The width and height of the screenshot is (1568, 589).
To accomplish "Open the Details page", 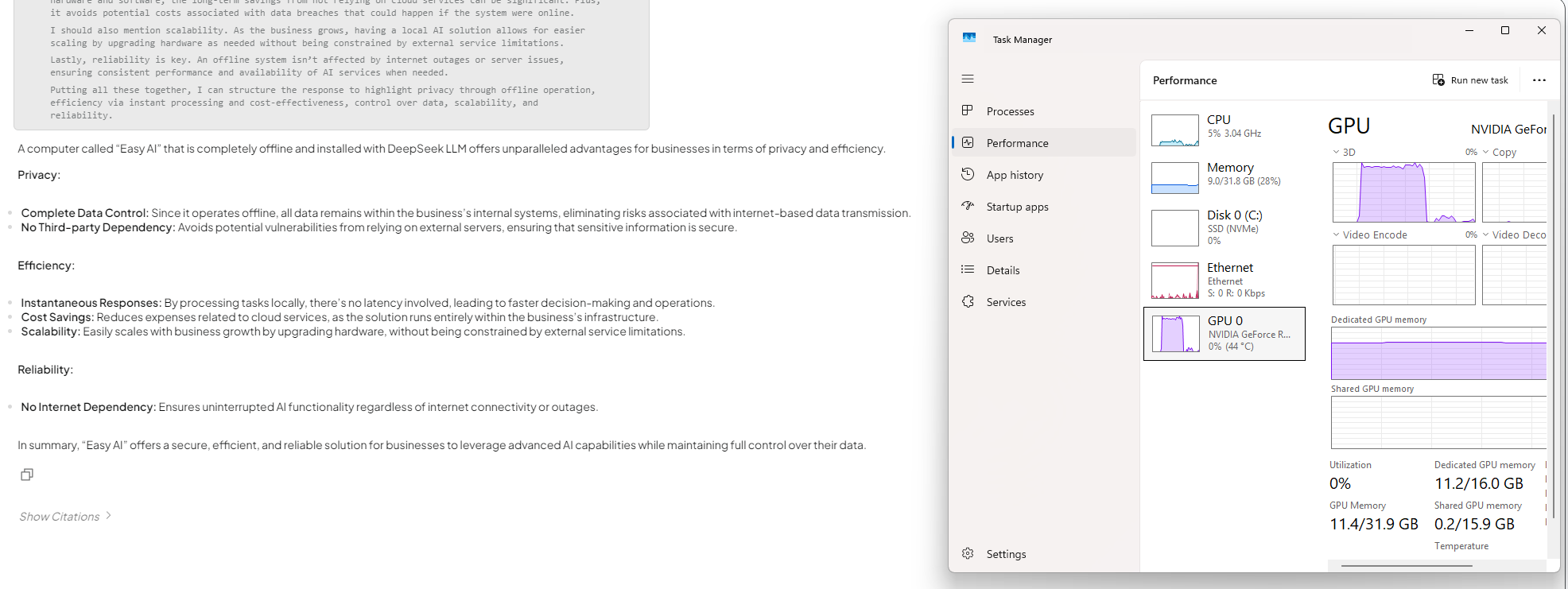I will 1045,270.
